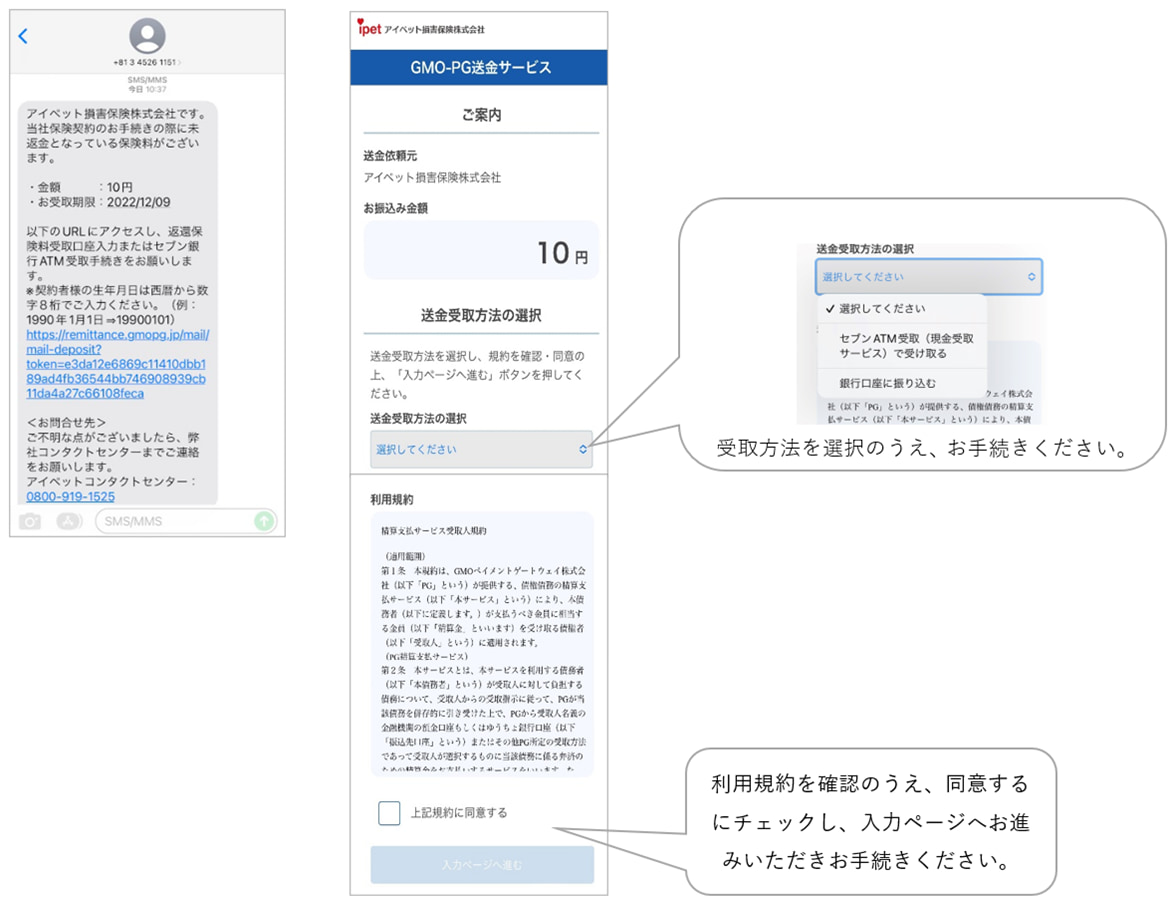Call the 0800-919-1525 contact center link

73,496
